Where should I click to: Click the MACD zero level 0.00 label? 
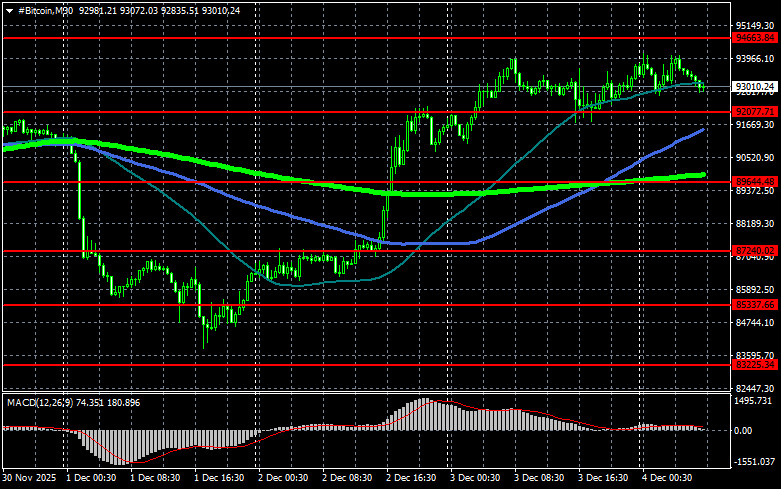[x=745, y=431]
